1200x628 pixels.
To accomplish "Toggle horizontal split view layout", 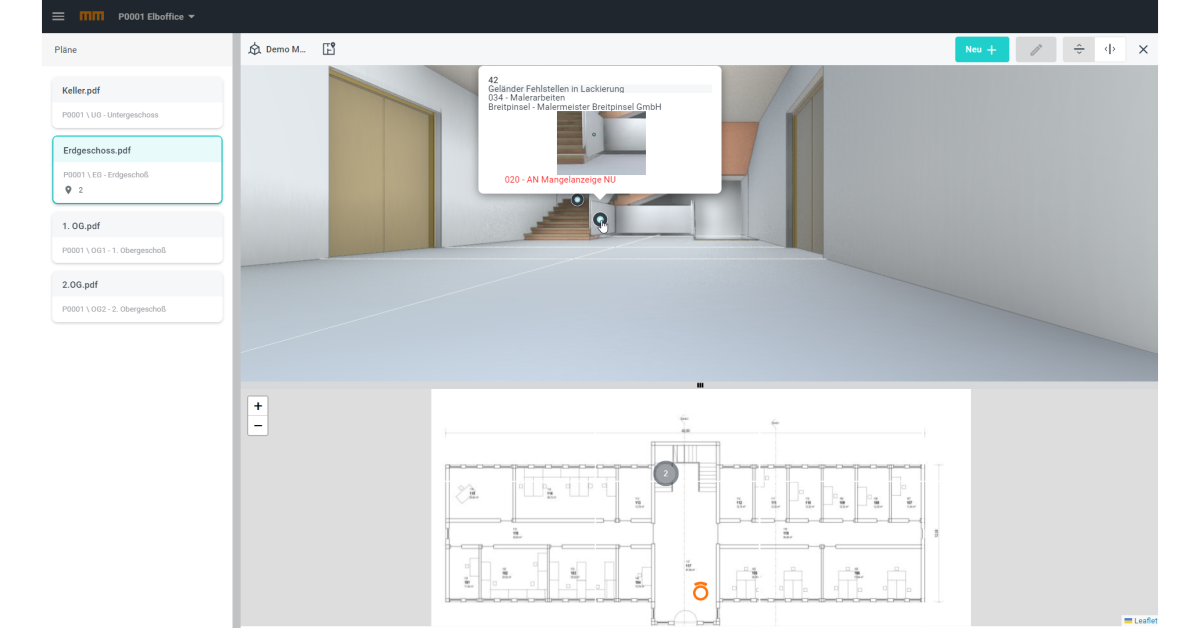I will 1078,49.
